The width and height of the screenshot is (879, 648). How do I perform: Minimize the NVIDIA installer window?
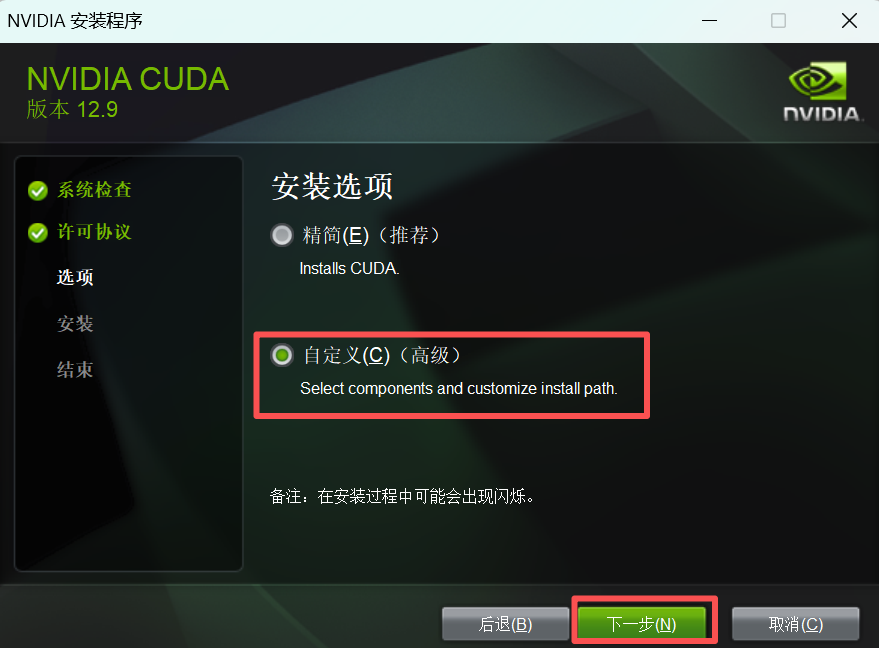point(710,21)
